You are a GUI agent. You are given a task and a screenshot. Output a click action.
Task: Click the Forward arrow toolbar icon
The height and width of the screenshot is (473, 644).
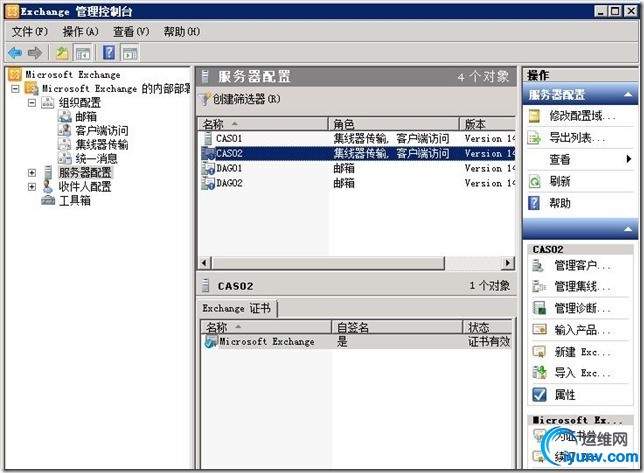pyautogui.click(x=35, y=53)
